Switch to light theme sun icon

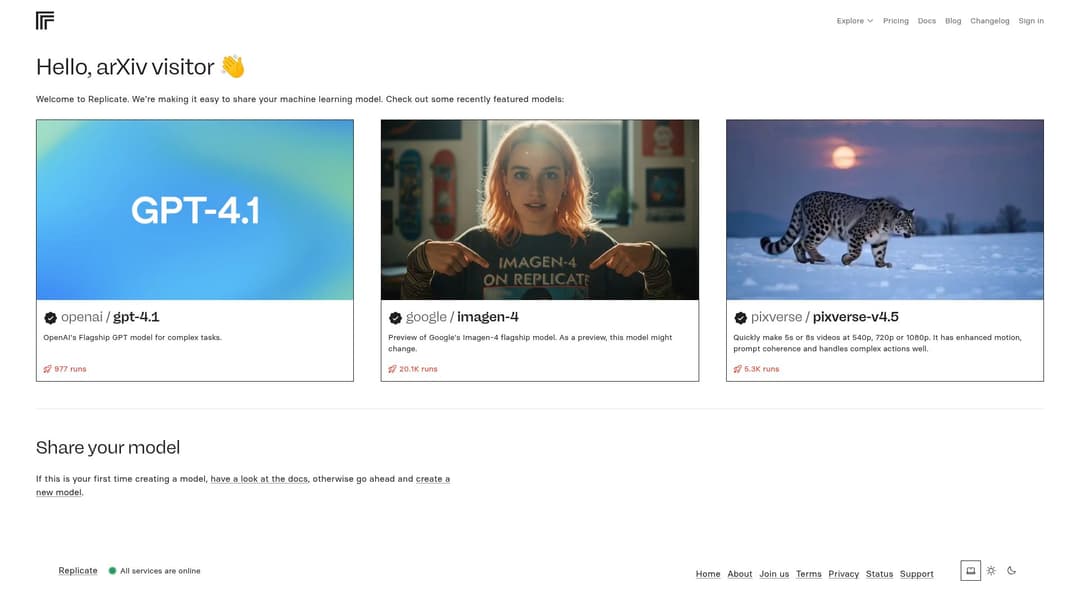click(991, 570)
